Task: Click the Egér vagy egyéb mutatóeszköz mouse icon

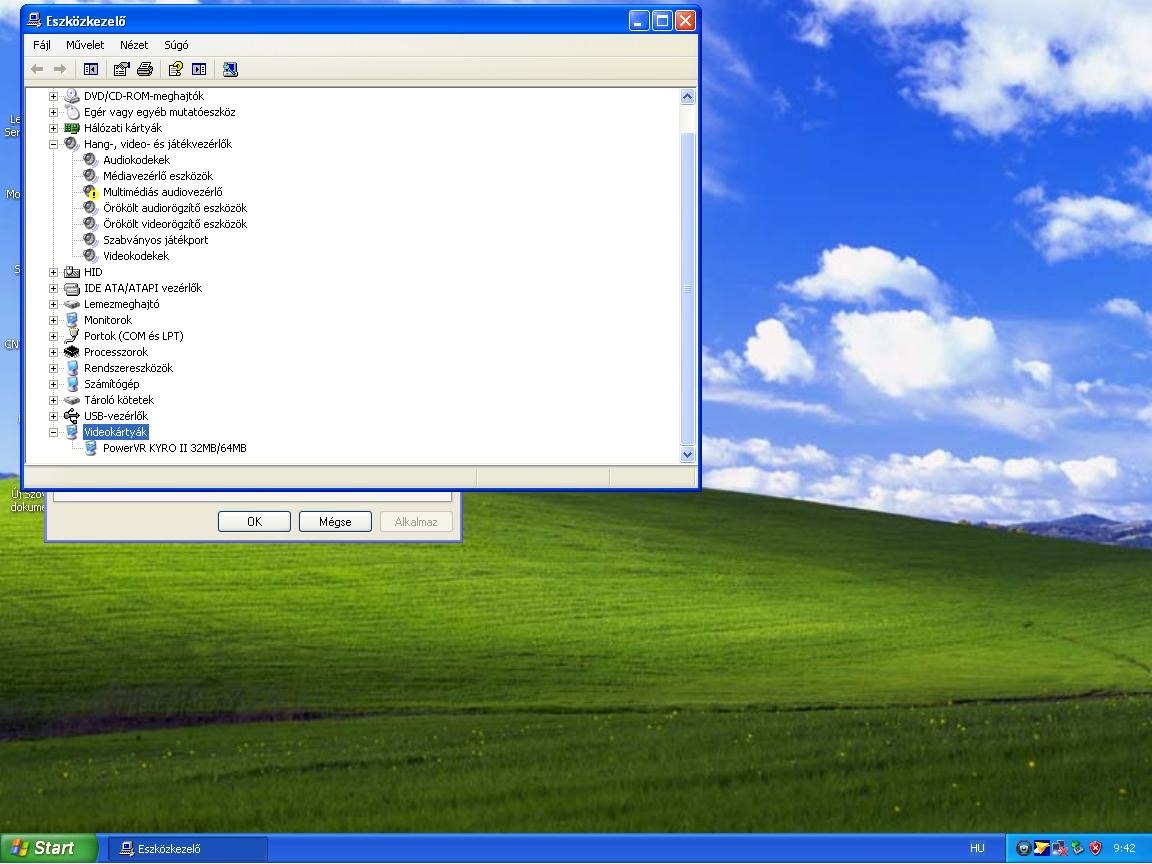Action: pos(71,112)
